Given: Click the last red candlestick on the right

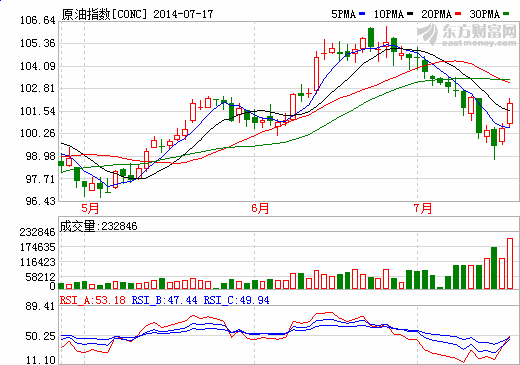Looking at the screenshot, I should (x=510, y=113).
